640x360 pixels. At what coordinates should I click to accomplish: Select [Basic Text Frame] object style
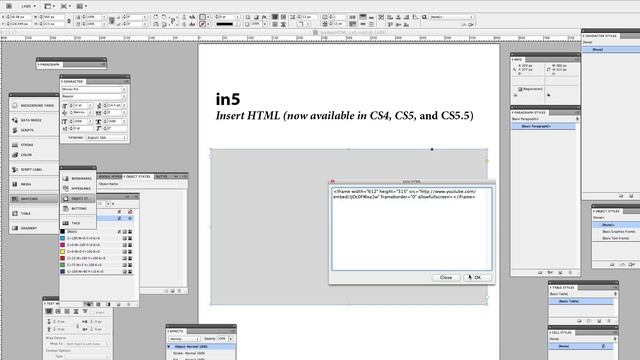coord(616,238)
